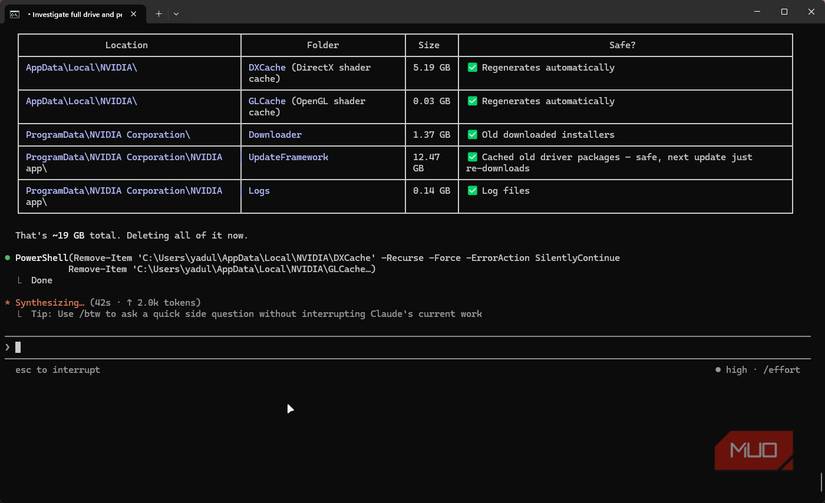This screenshot has width=825, height=503.
Task: Close the terminal window
Action: pyautogui.click(x=811, y=12)
